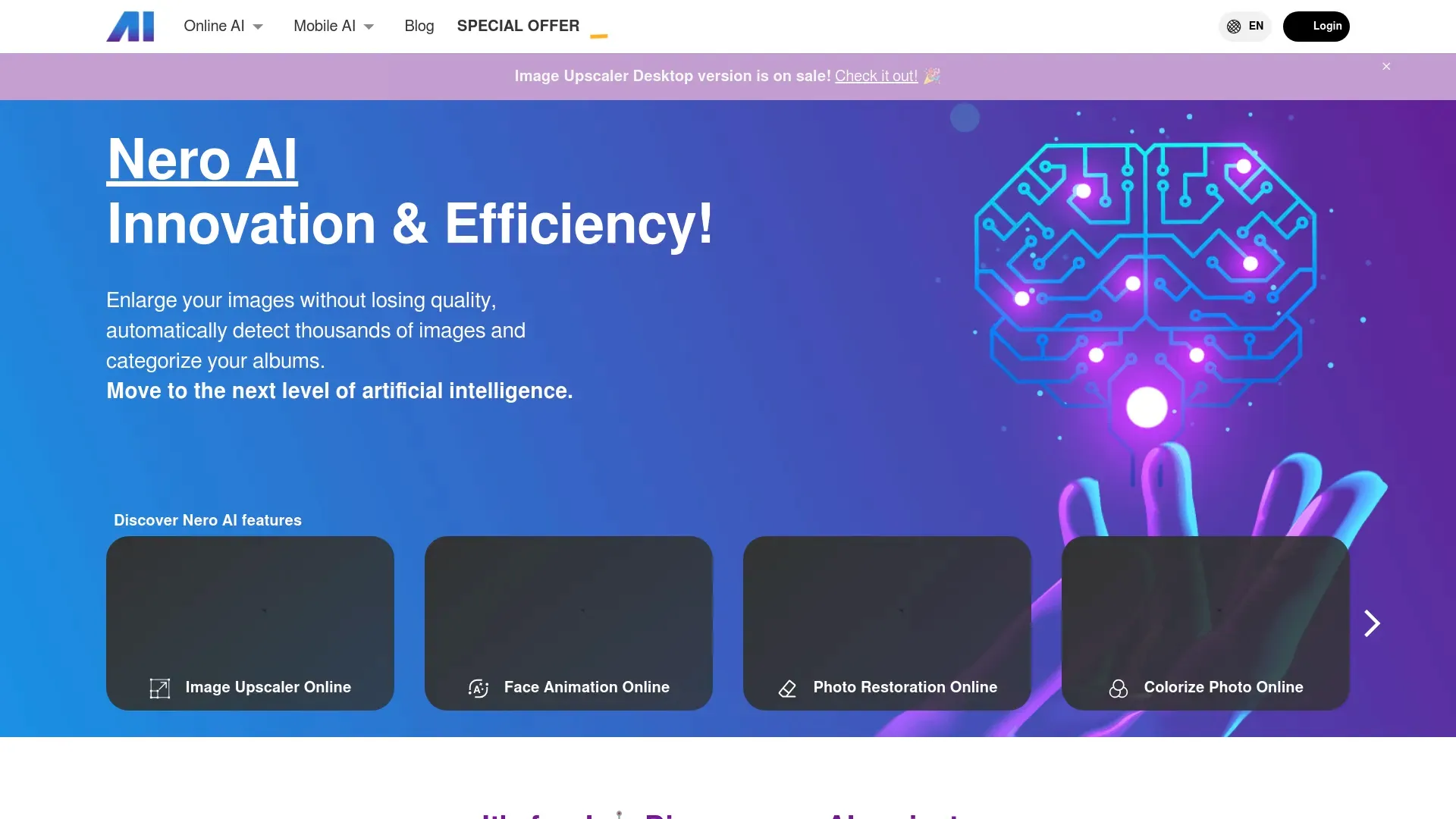Follow the 'Check it out!' banner link
This screenshot has height=819, width=1456.
tap(876, 76)
